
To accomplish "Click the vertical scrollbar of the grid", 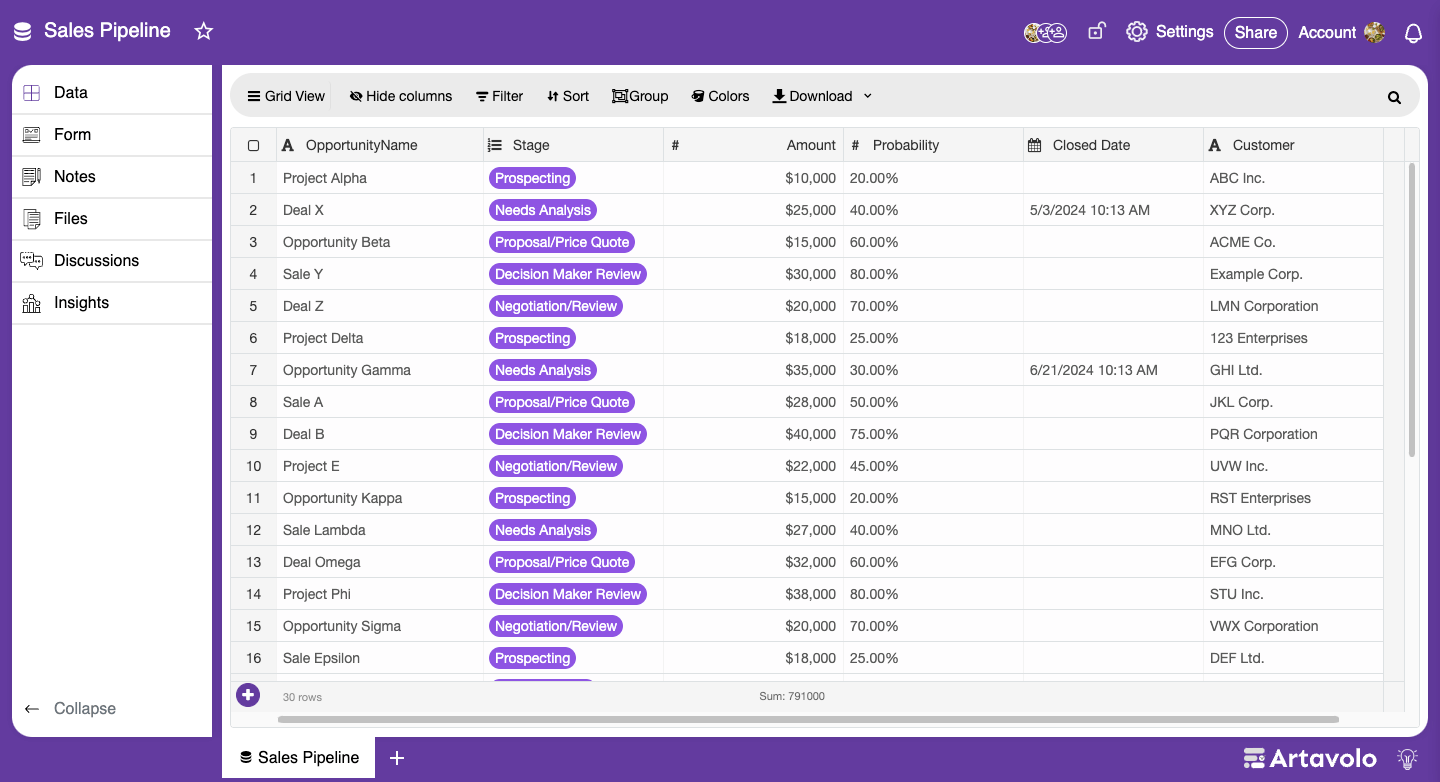I will pos(1411,310).
